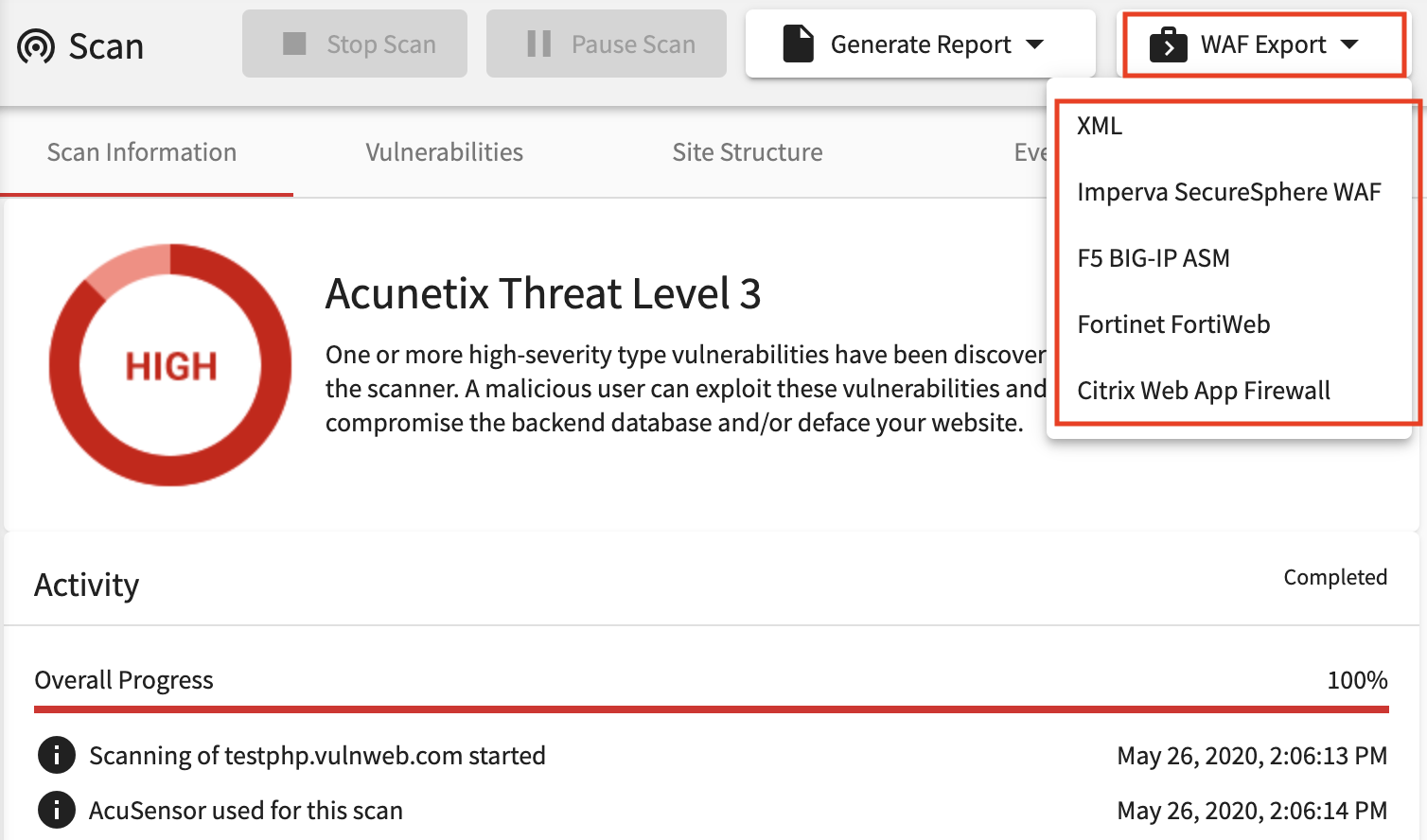The width and height of the screenshot is (1427, 840).
Task: Click the Completed status text
Action: (x=1335, y=577)
